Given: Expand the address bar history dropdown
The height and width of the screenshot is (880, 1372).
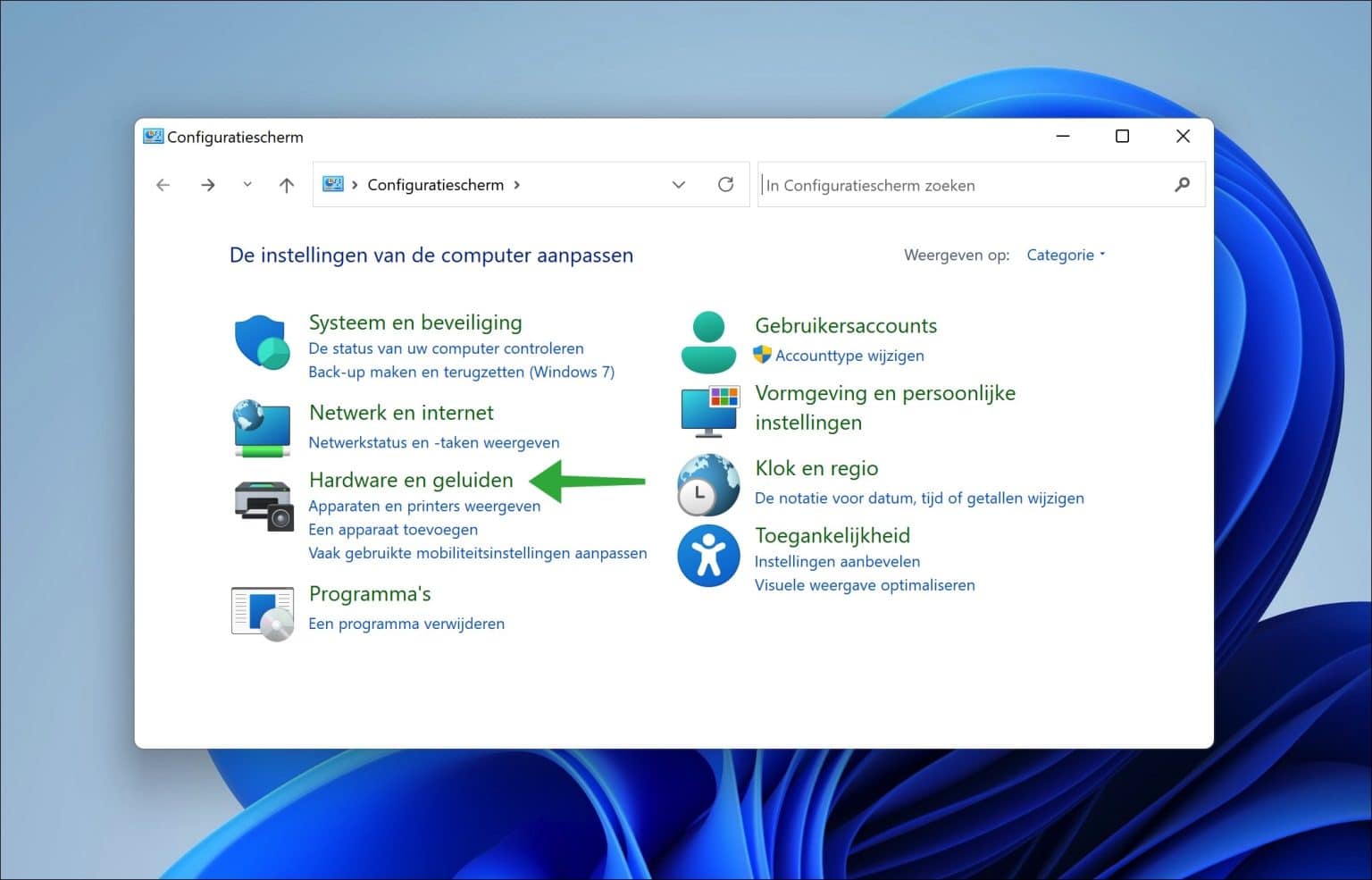Looking at the screenshot, I should (x=678, y=185).
